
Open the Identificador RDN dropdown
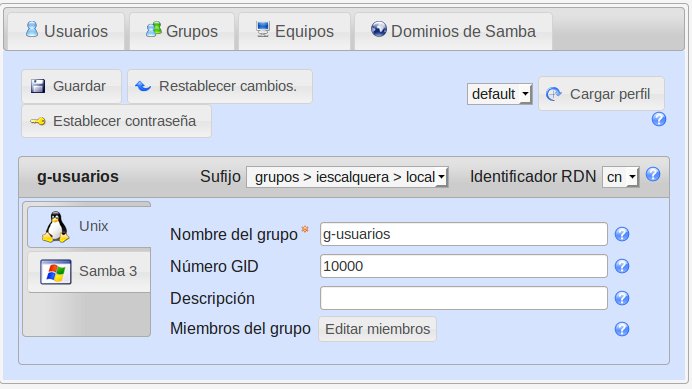point(621,177)
